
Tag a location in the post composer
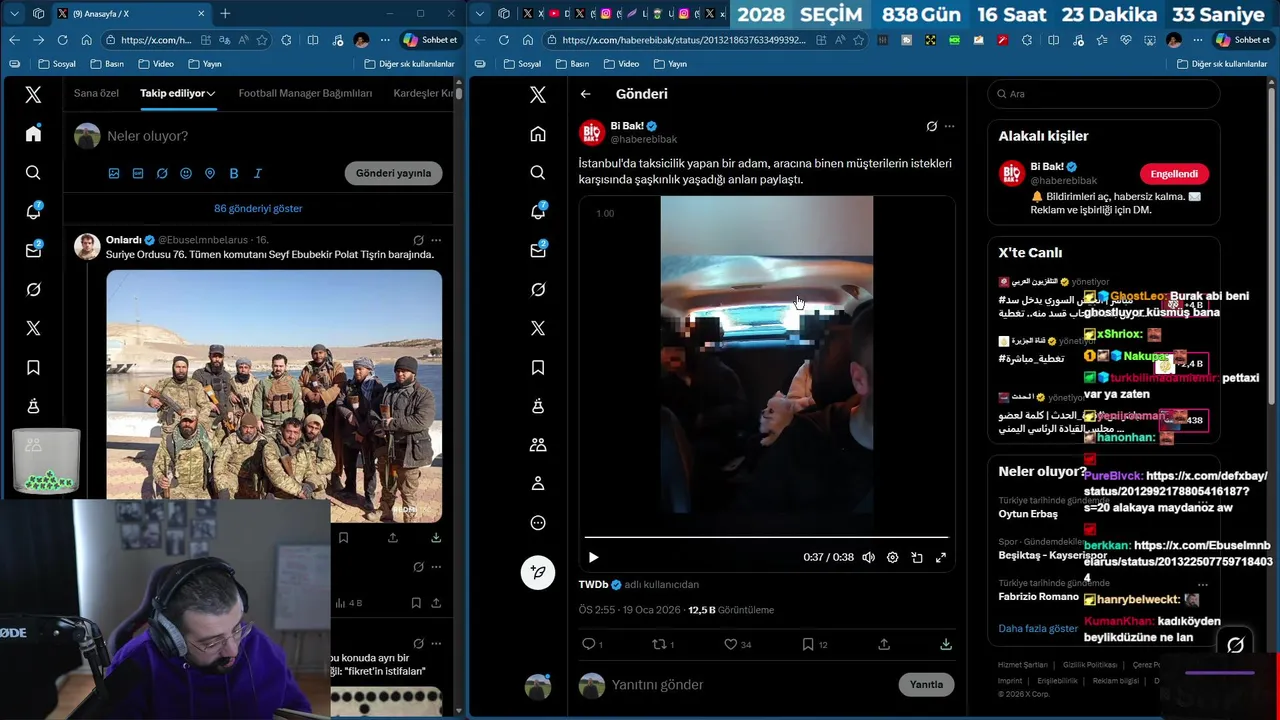(210, 173)
